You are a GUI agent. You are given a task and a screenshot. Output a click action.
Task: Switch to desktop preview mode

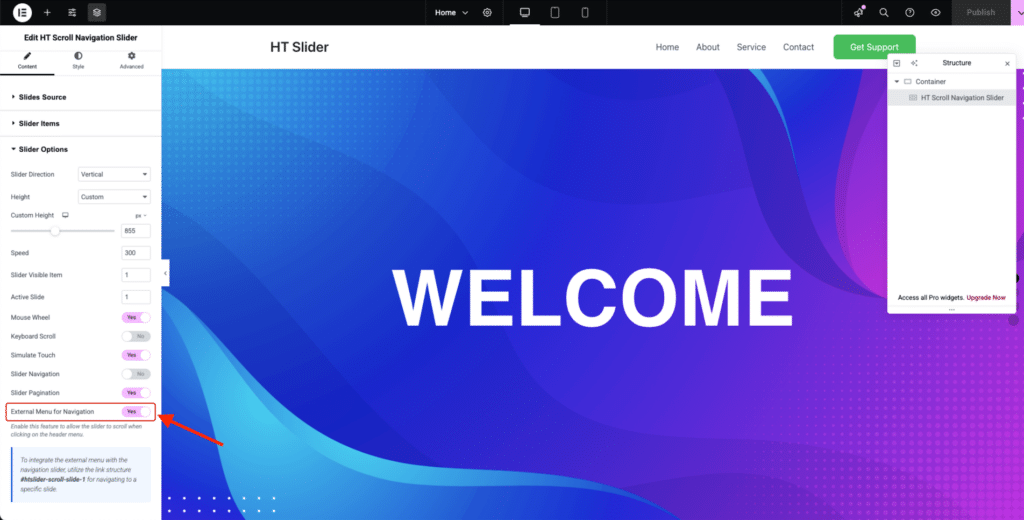click(x=524, y=12)
